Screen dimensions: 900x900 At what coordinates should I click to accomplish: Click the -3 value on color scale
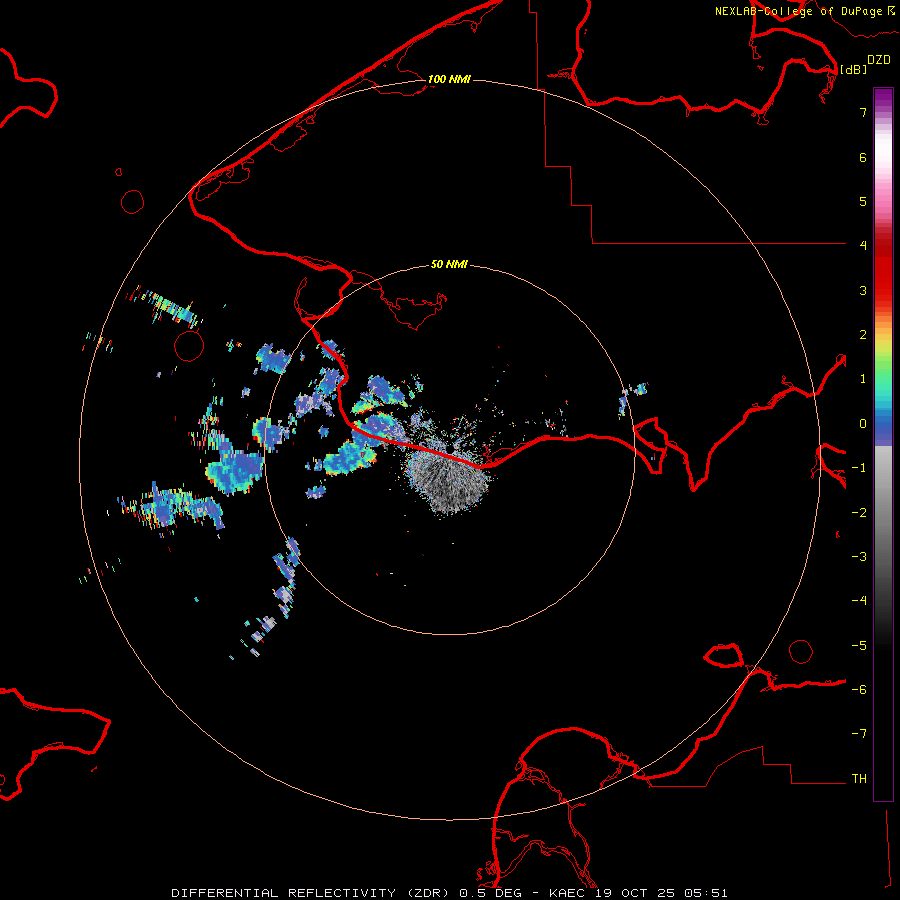(859, 557)
